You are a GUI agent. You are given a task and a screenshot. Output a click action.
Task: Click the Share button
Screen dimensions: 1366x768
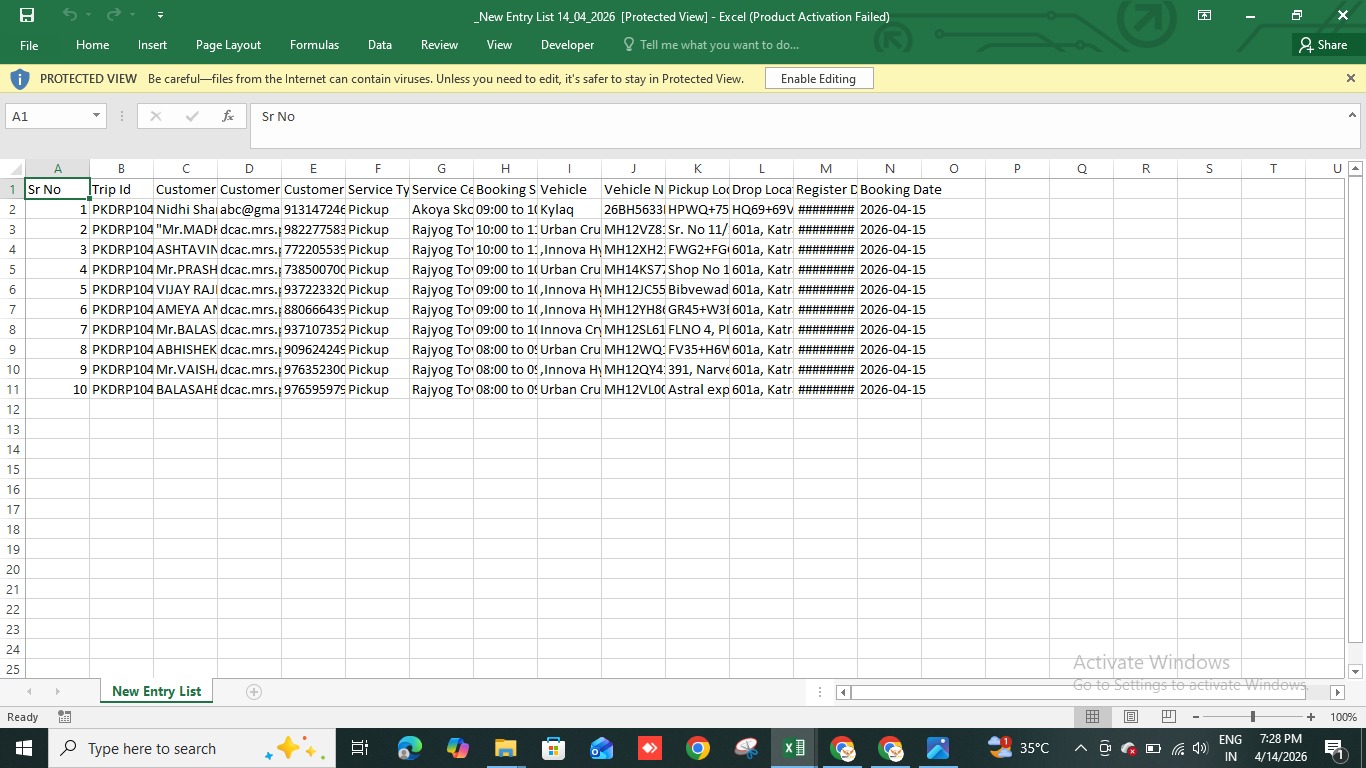(1322, 45)
